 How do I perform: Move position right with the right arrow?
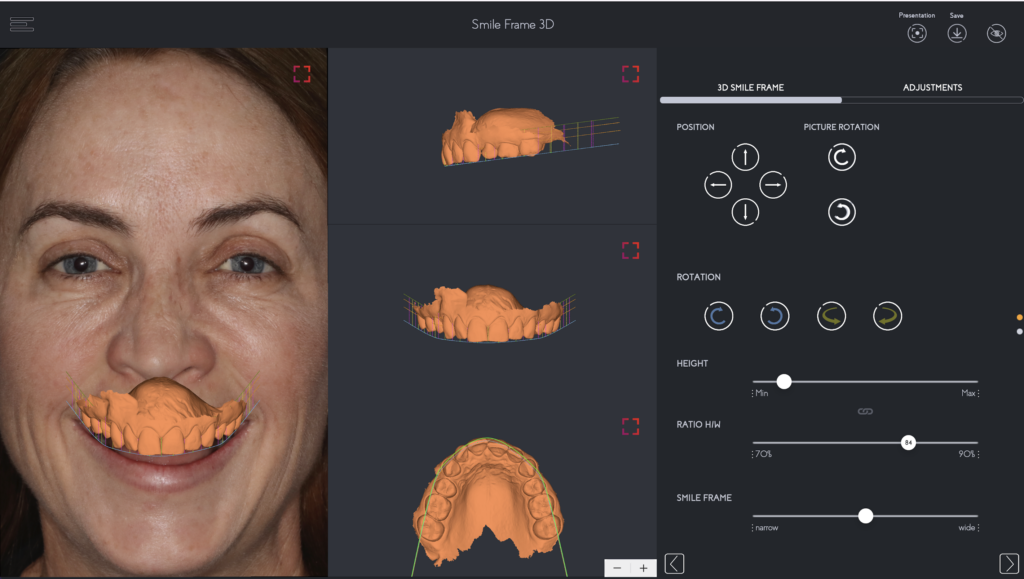pyautogui.click(x=773, y=185)
